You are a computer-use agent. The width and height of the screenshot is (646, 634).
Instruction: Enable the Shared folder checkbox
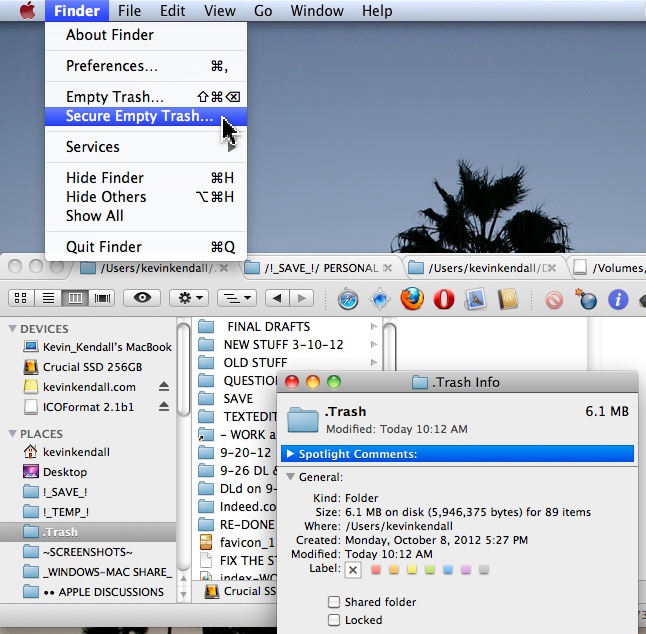(334, 602)
